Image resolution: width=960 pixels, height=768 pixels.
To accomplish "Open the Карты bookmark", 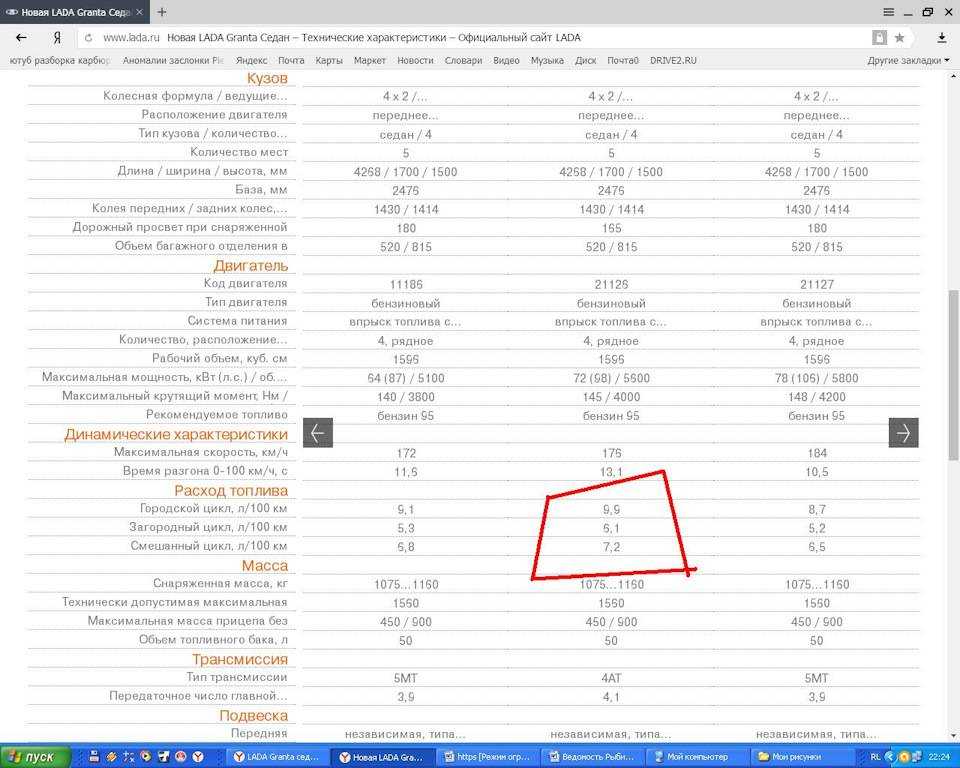I will click(329, 61).
